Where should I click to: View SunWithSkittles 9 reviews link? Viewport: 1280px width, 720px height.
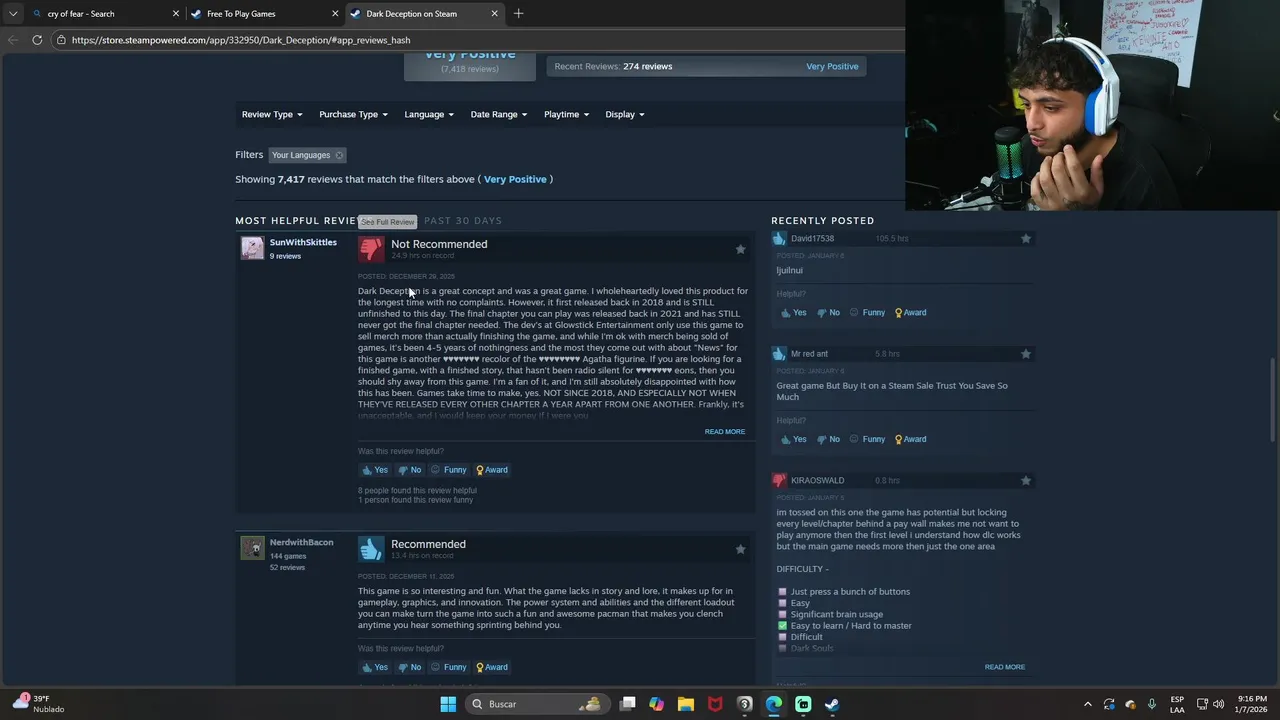[285, 256]
